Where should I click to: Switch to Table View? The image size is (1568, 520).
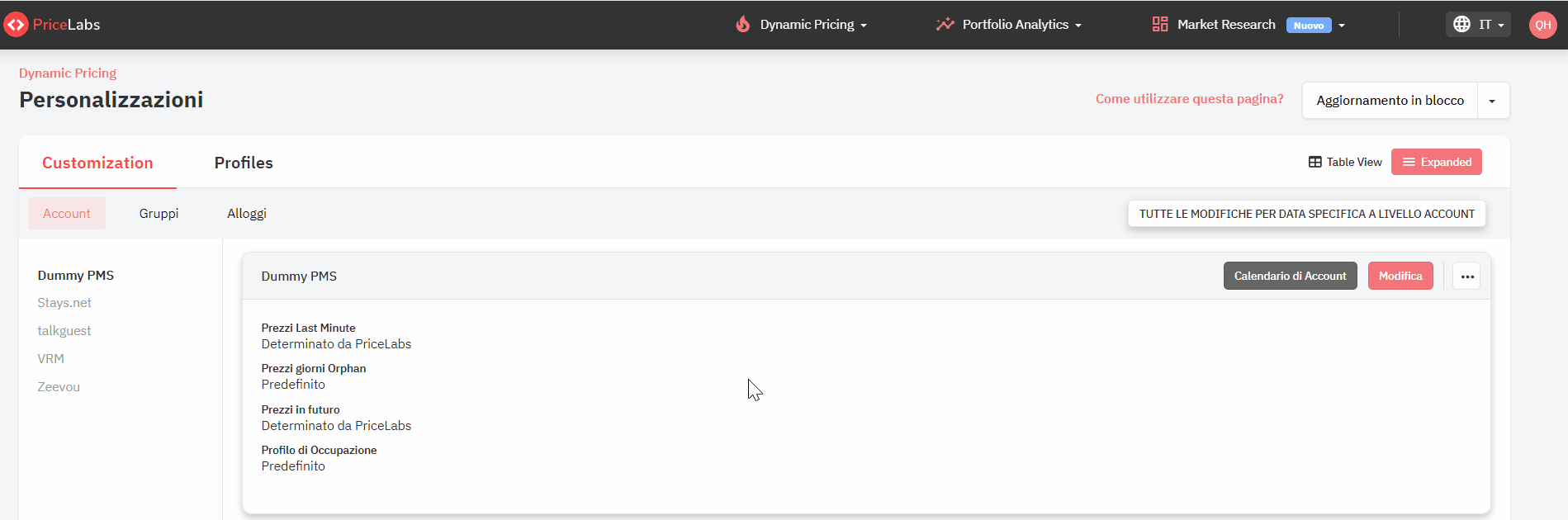tap(1345, 163)
